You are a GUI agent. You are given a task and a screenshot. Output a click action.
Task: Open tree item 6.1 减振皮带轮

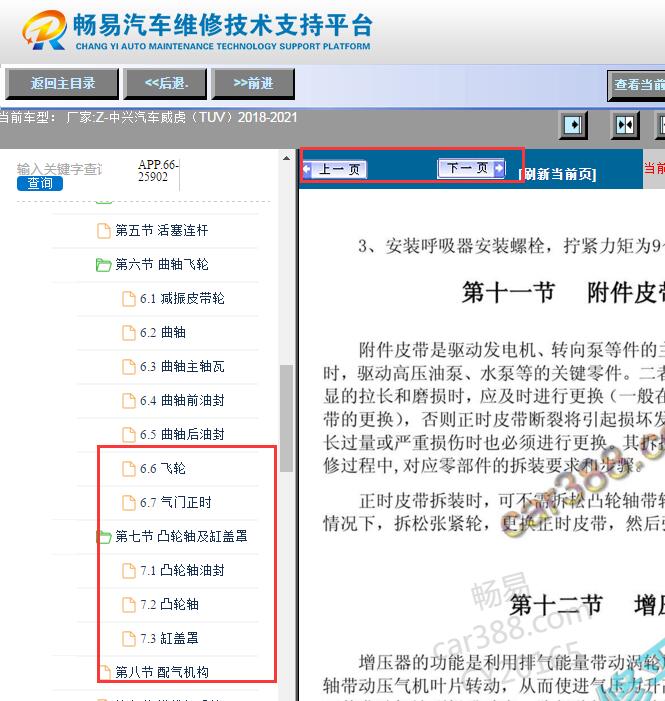pyautogui.click(x=182, y=299)
